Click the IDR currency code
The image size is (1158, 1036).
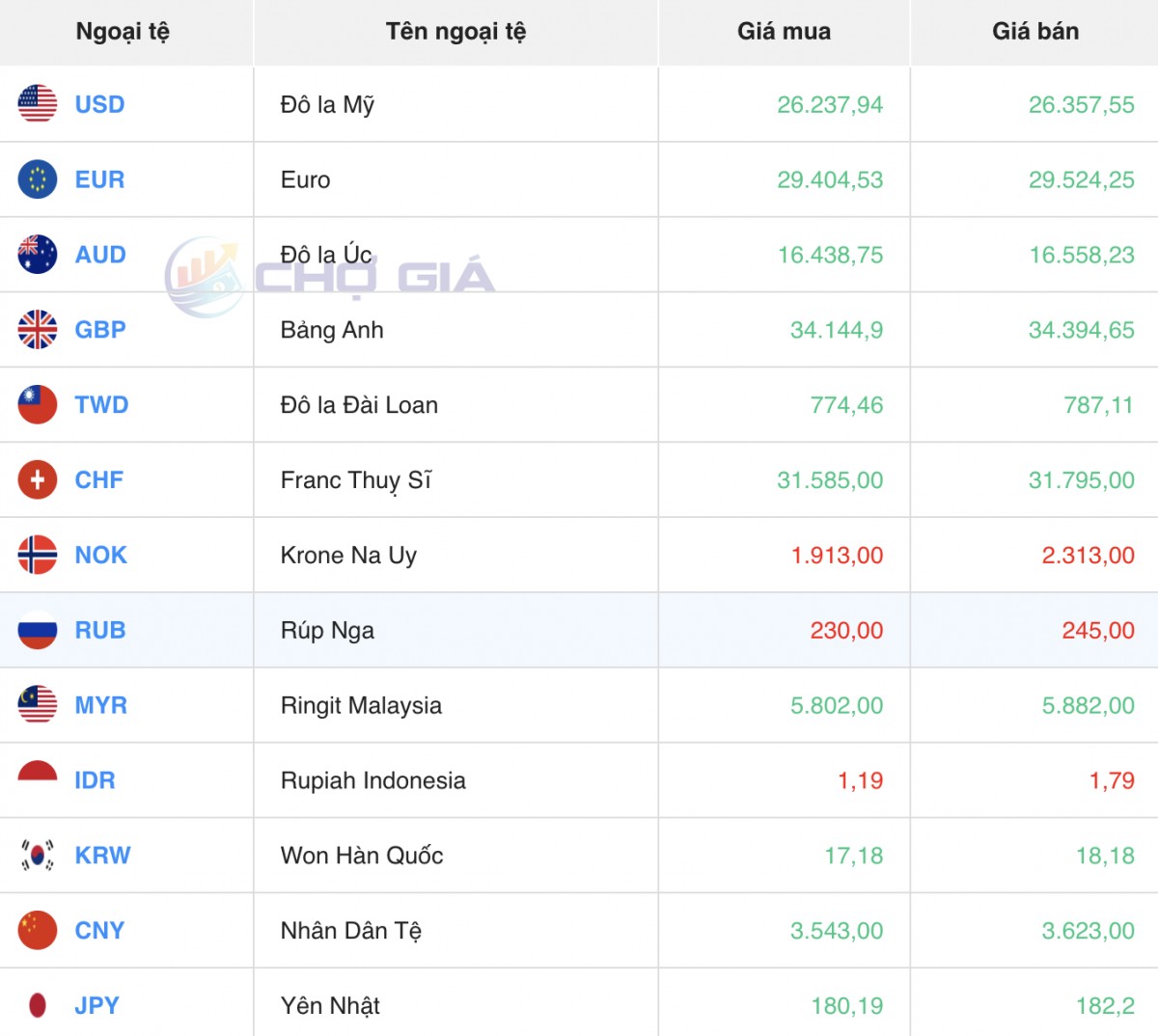(95, 780)
